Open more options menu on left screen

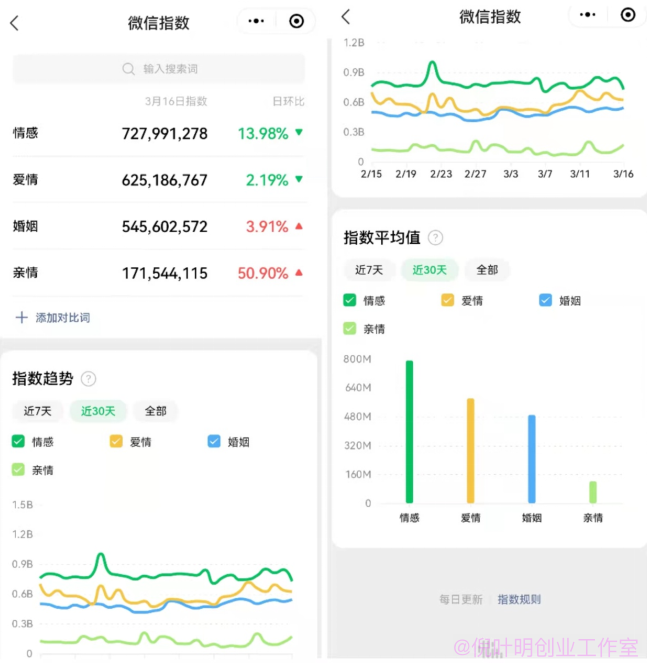[256, 21]
